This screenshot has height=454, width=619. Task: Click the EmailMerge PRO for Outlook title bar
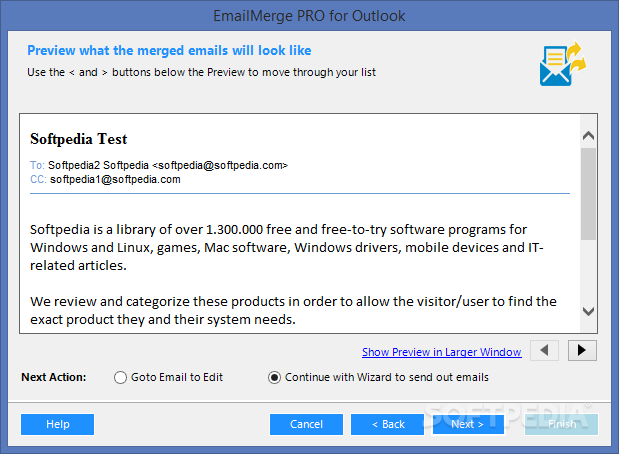pos(309,16)
